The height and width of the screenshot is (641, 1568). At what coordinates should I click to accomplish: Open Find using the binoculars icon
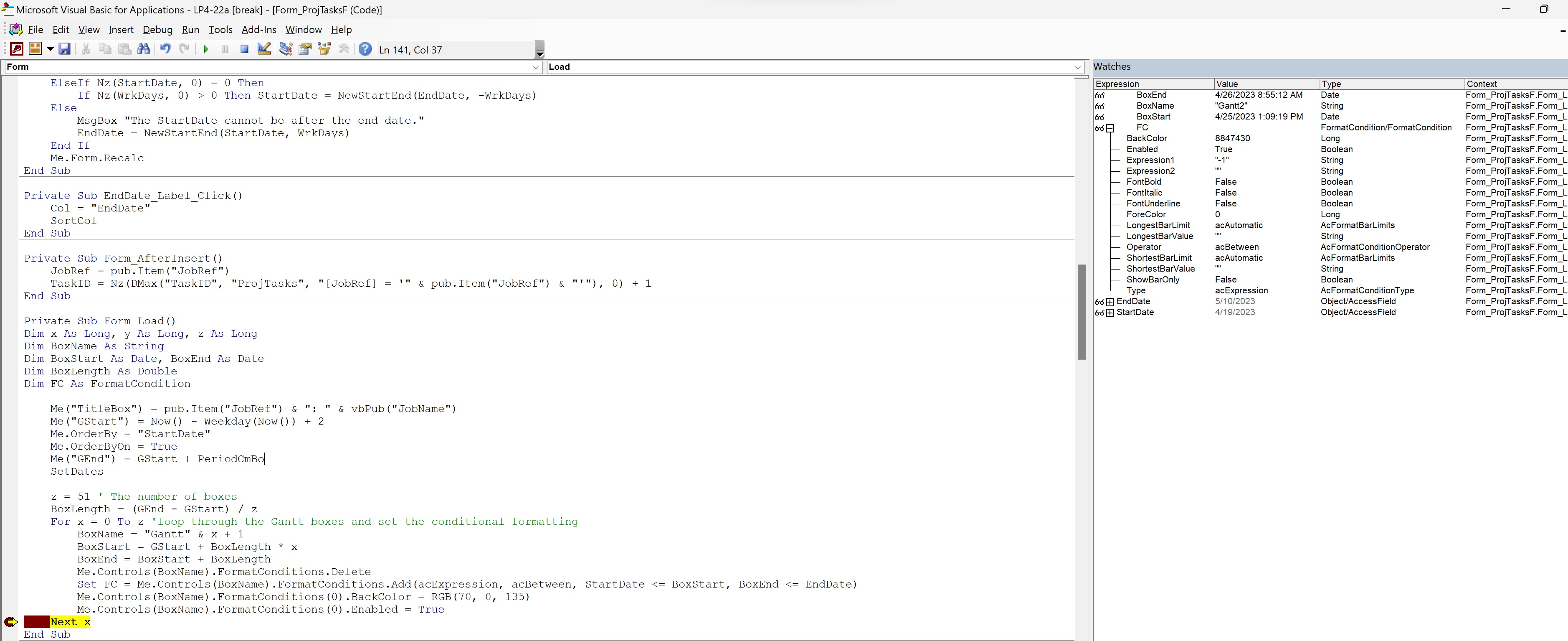[144, 49]
